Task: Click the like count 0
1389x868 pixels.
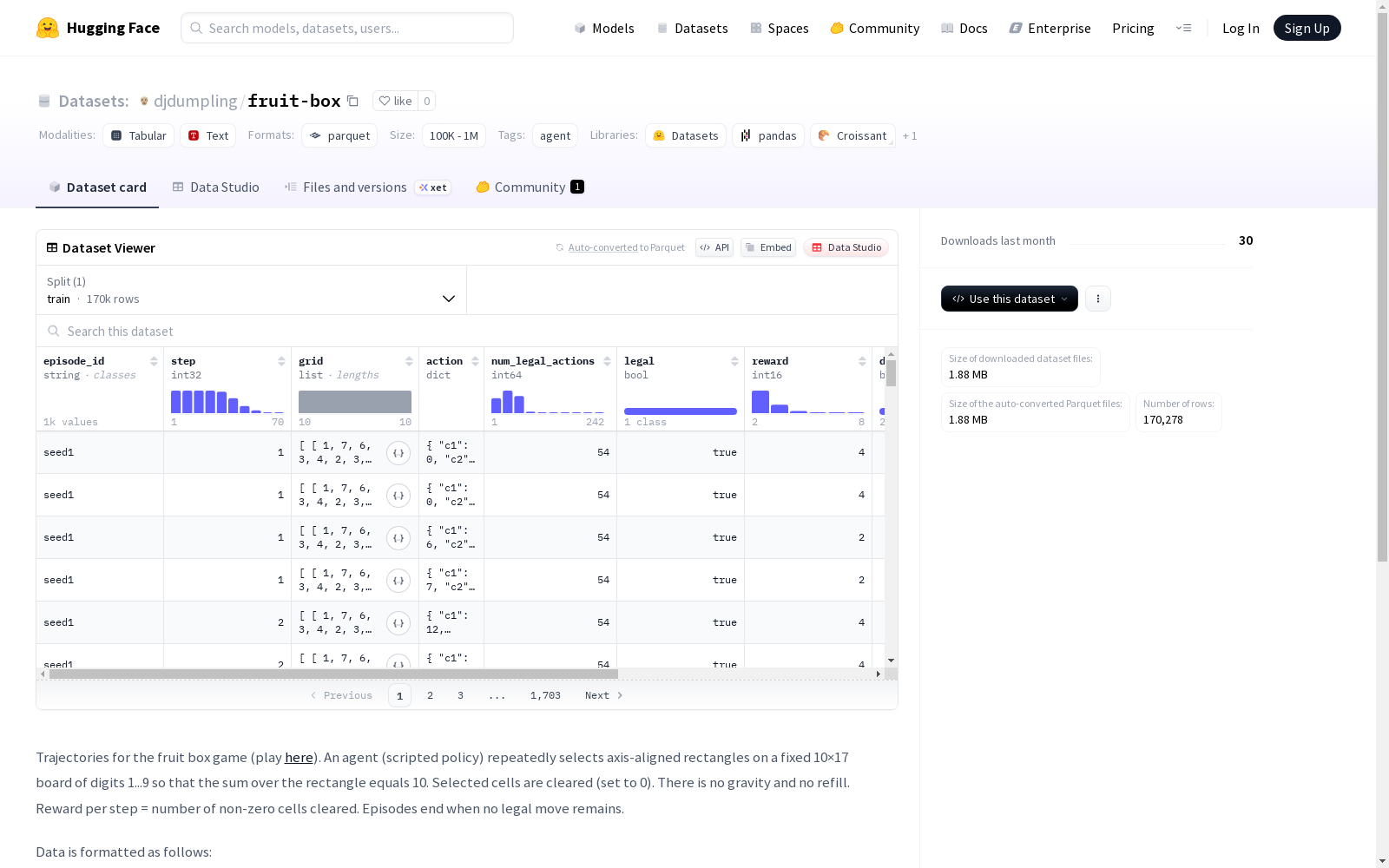Action: click(x=426, y=101)
